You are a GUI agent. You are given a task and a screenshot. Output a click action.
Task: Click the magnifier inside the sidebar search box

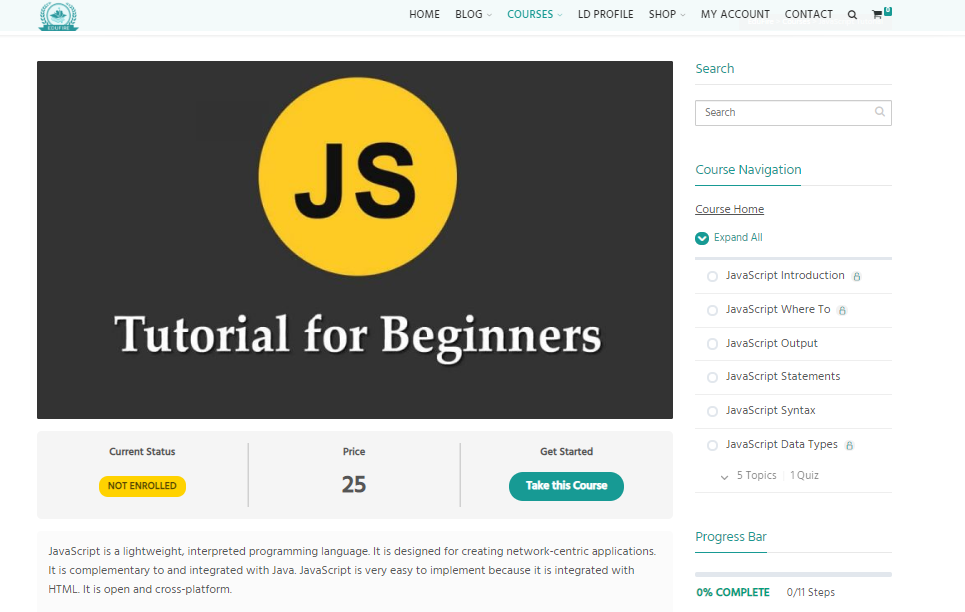pos(880,111)
